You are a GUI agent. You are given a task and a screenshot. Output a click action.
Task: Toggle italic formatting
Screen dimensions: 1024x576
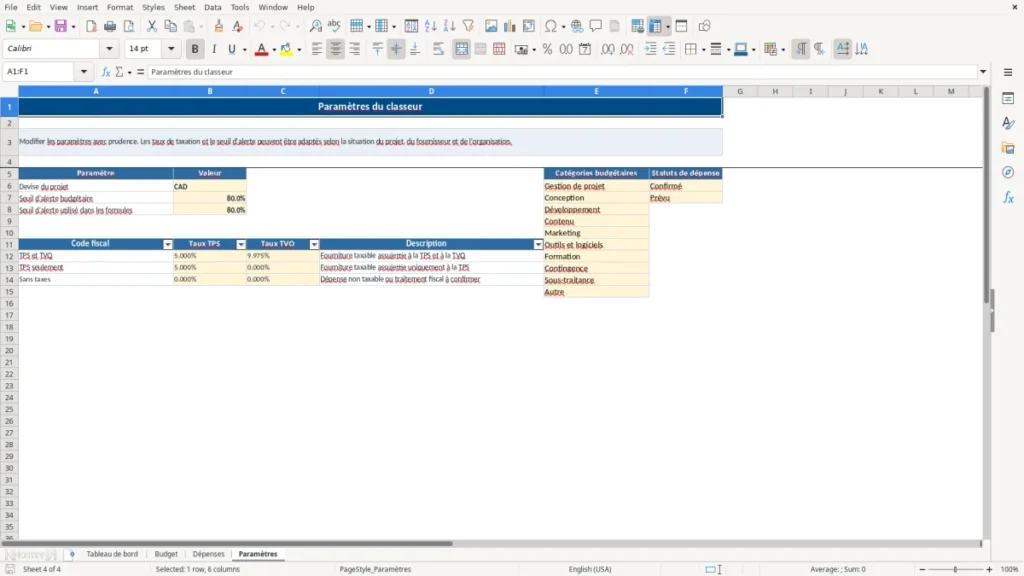214,49
